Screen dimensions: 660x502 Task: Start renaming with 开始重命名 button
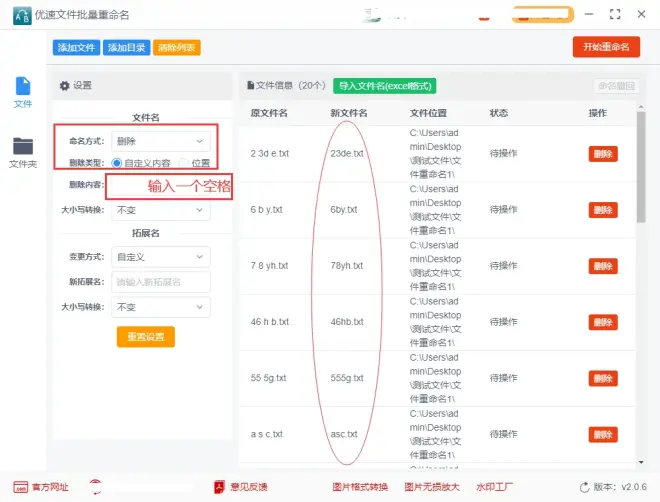tap(606, 47)
